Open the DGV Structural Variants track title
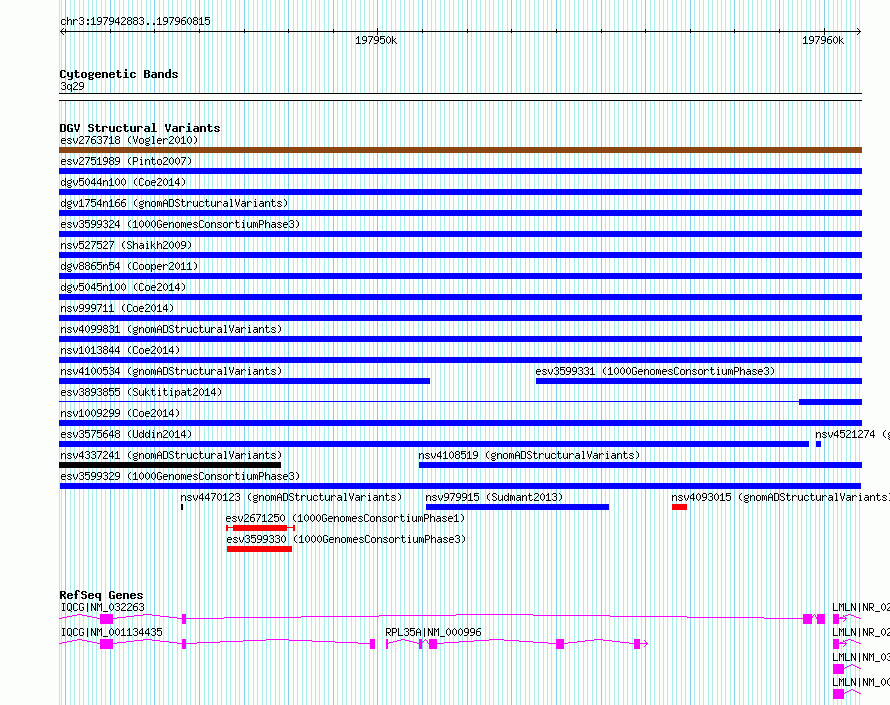 pos(140,128)
